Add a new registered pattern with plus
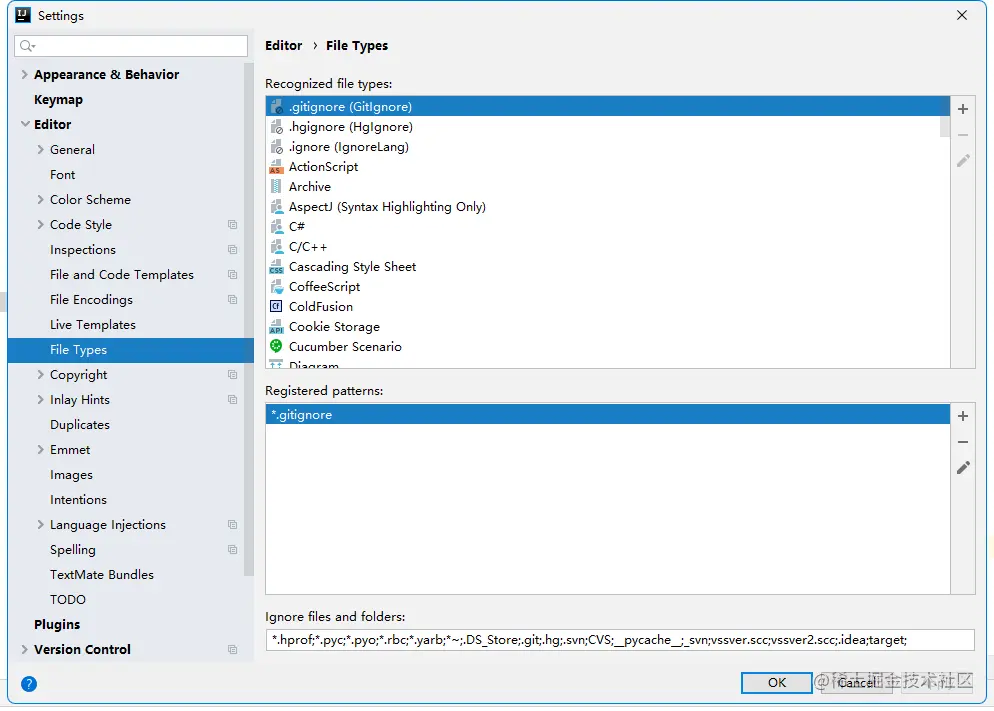Screen dimensions: 994x711 pyautogui.click(x=963, y=416)
